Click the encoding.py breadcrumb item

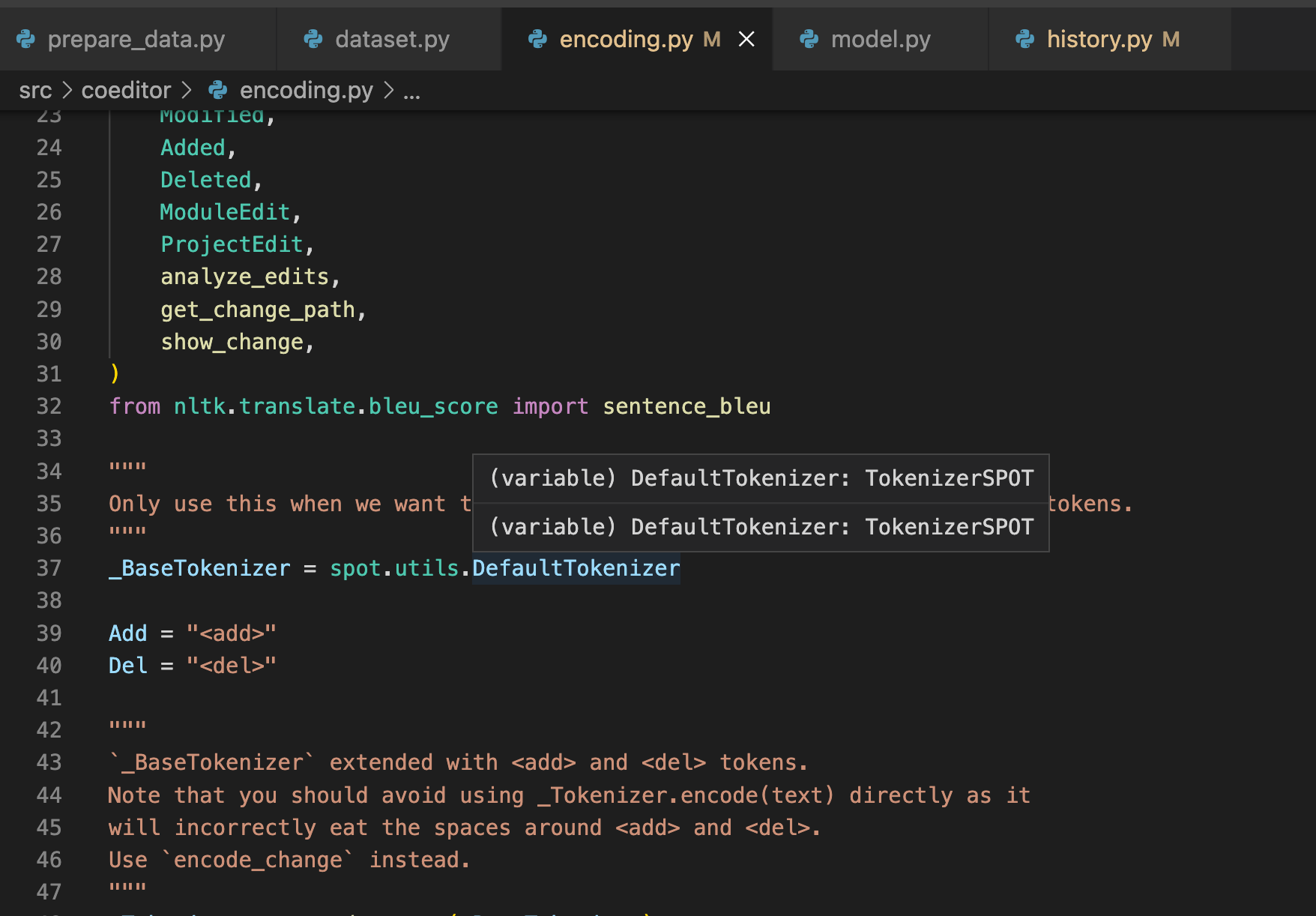306,91
